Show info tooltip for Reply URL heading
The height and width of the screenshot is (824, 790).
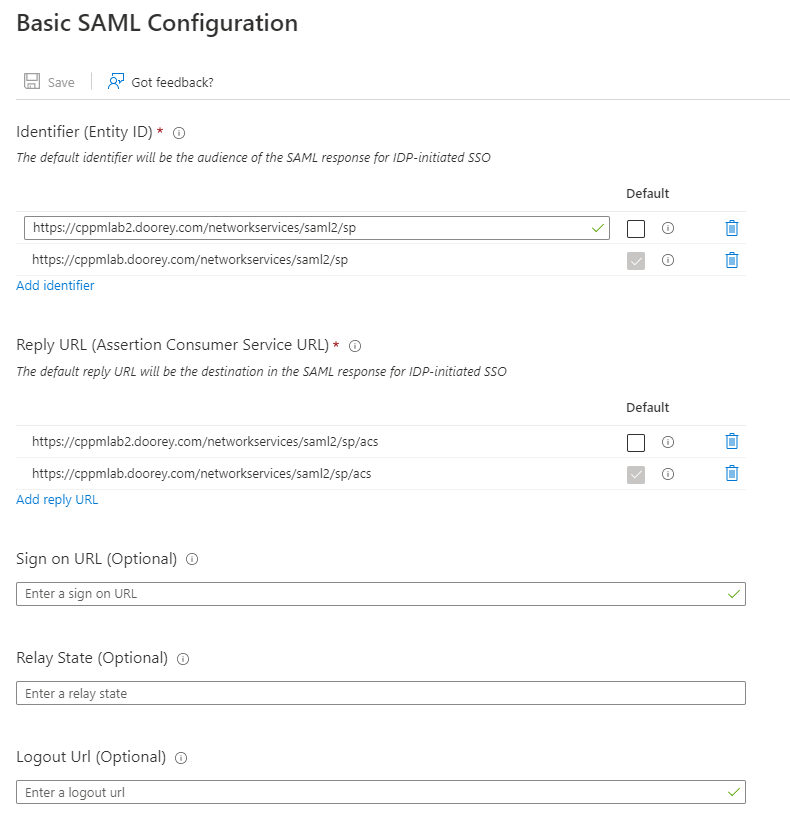355,346
